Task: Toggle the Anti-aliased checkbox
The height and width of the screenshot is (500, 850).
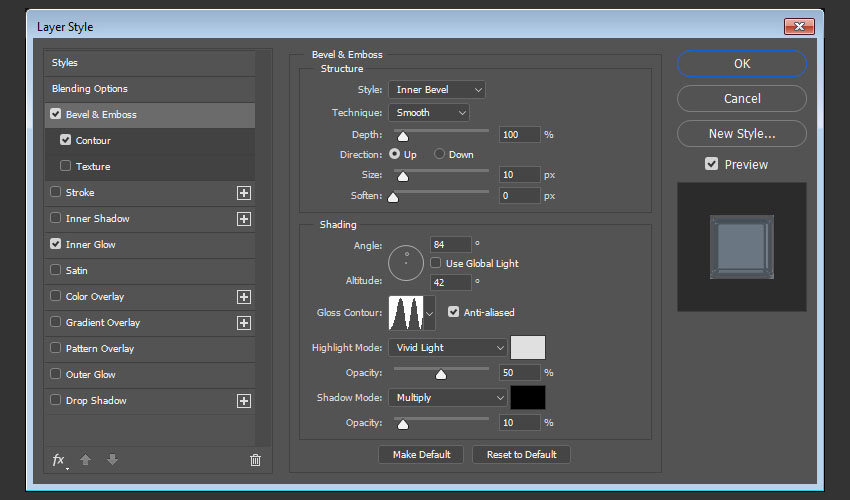Action: 454,312
